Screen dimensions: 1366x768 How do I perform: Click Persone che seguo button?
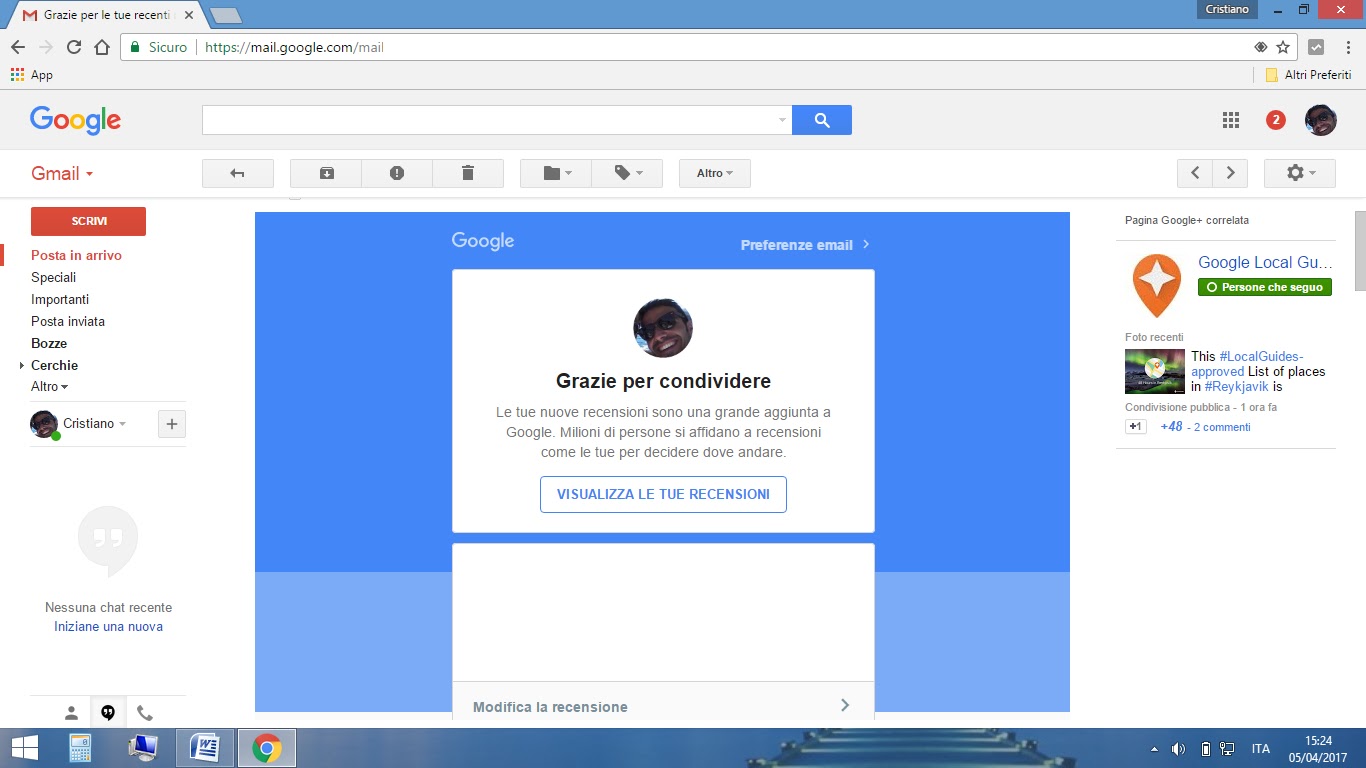tap(1265, 287)
